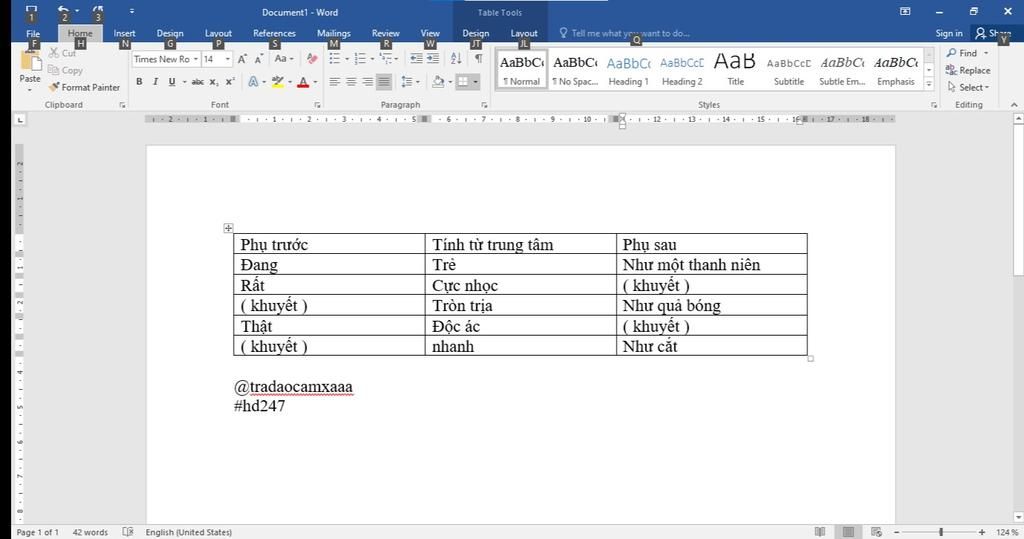
Task: Apply the Normal style
Action: [521, 70]
